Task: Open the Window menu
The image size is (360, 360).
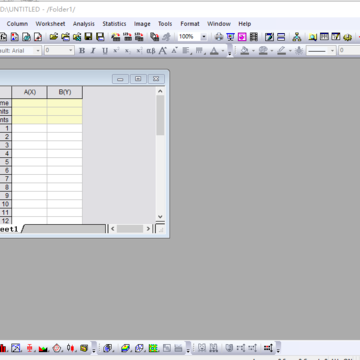Action: (219, 24)
